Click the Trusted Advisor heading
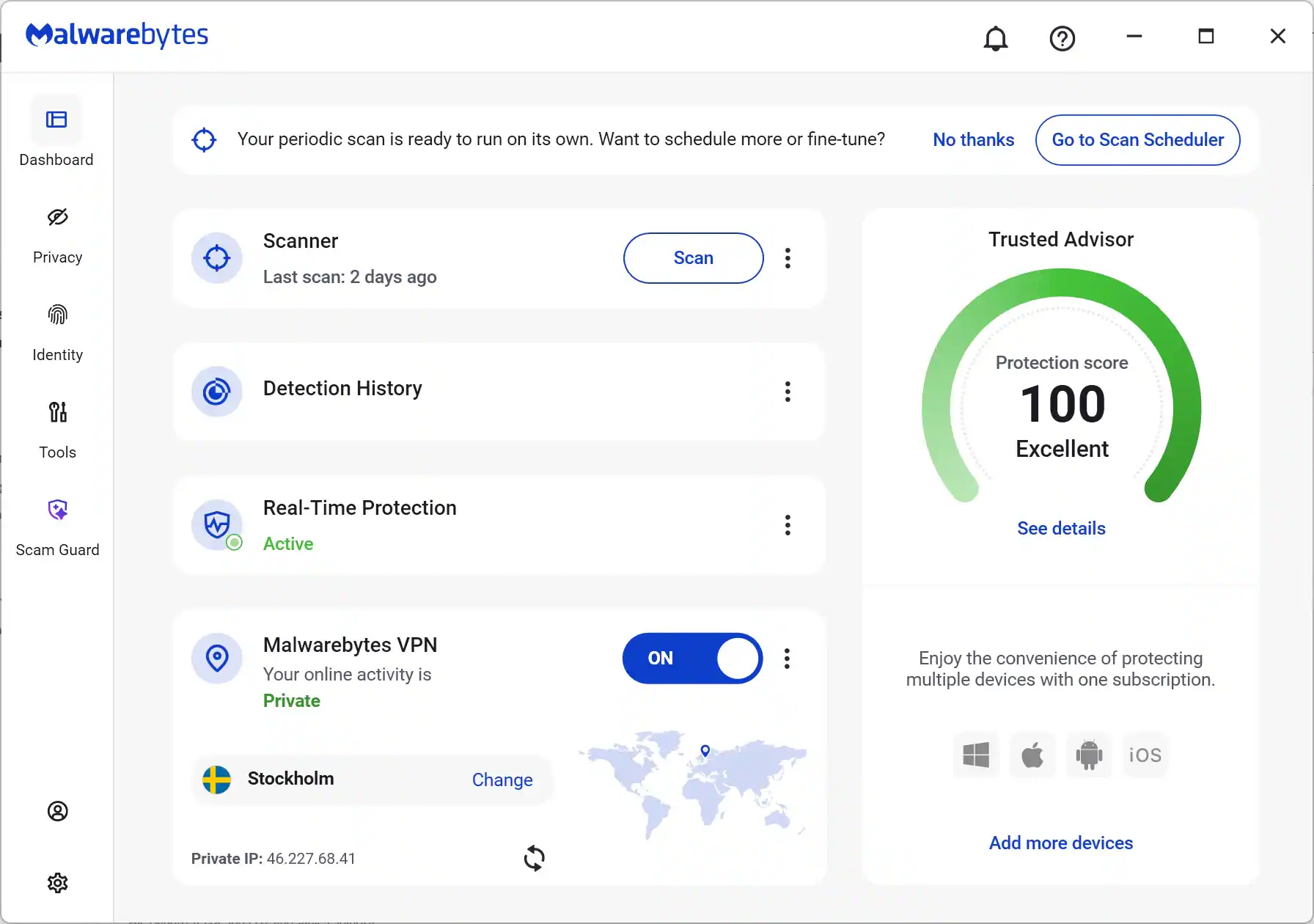This screenshot has width=1314, height=924. point(1061,240)
